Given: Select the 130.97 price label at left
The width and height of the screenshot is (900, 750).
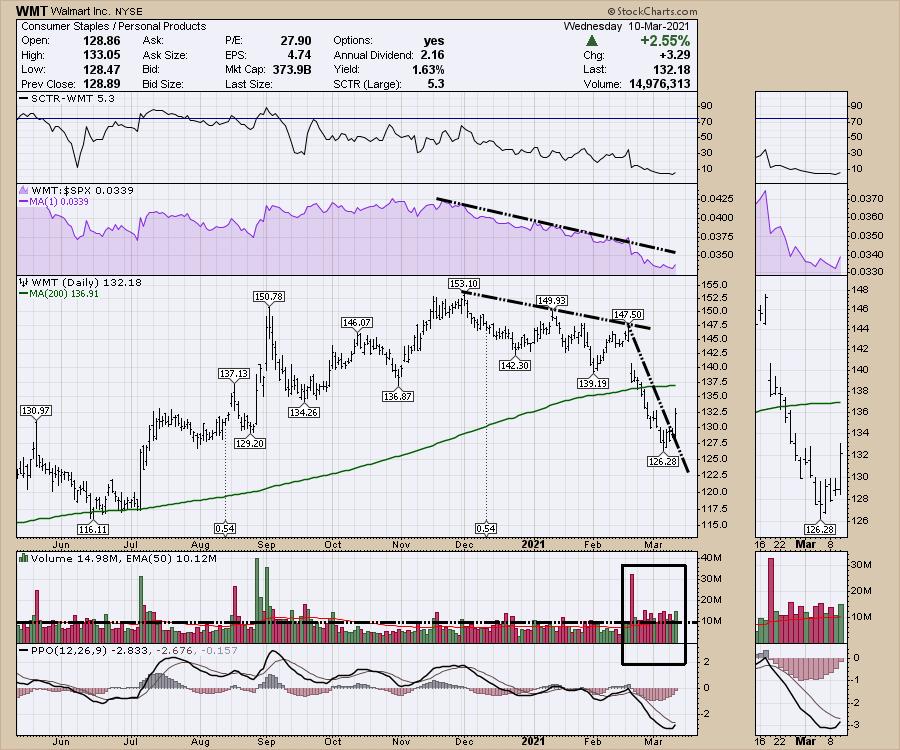Looking at the screenshot, I should tap(36, 410).
